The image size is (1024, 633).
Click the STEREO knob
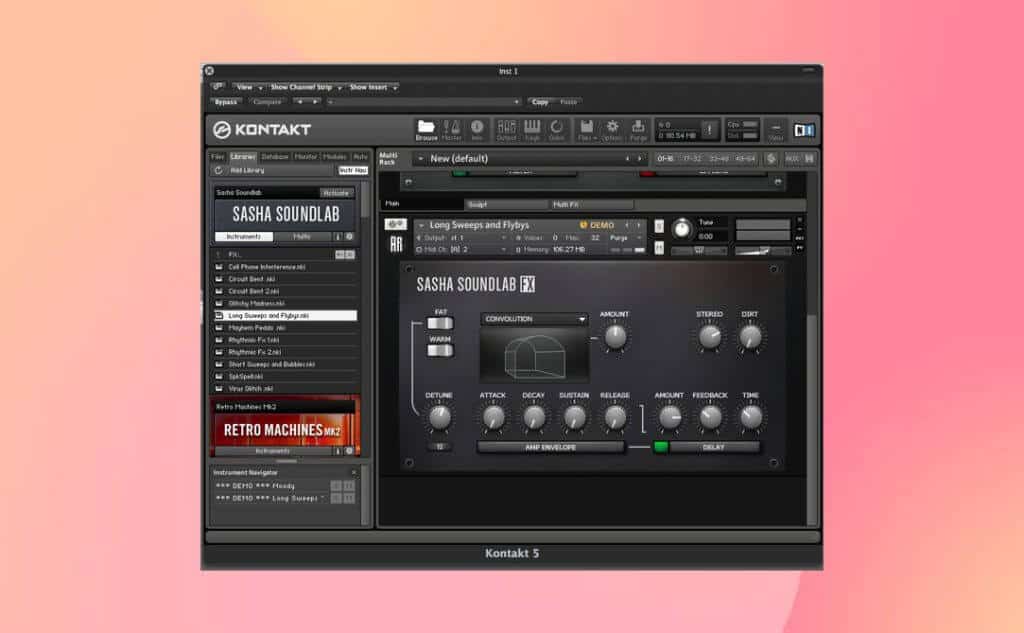(709, 337)
